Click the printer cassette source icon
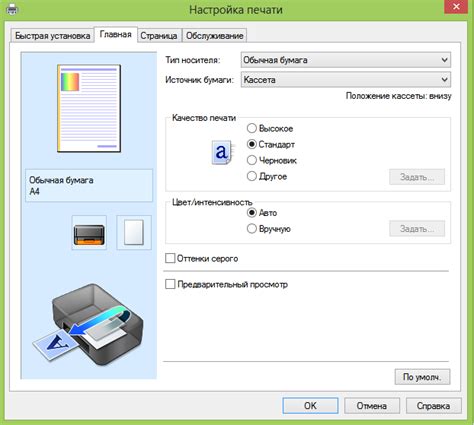The image size is (474, 425). click(x=89, y=232)
